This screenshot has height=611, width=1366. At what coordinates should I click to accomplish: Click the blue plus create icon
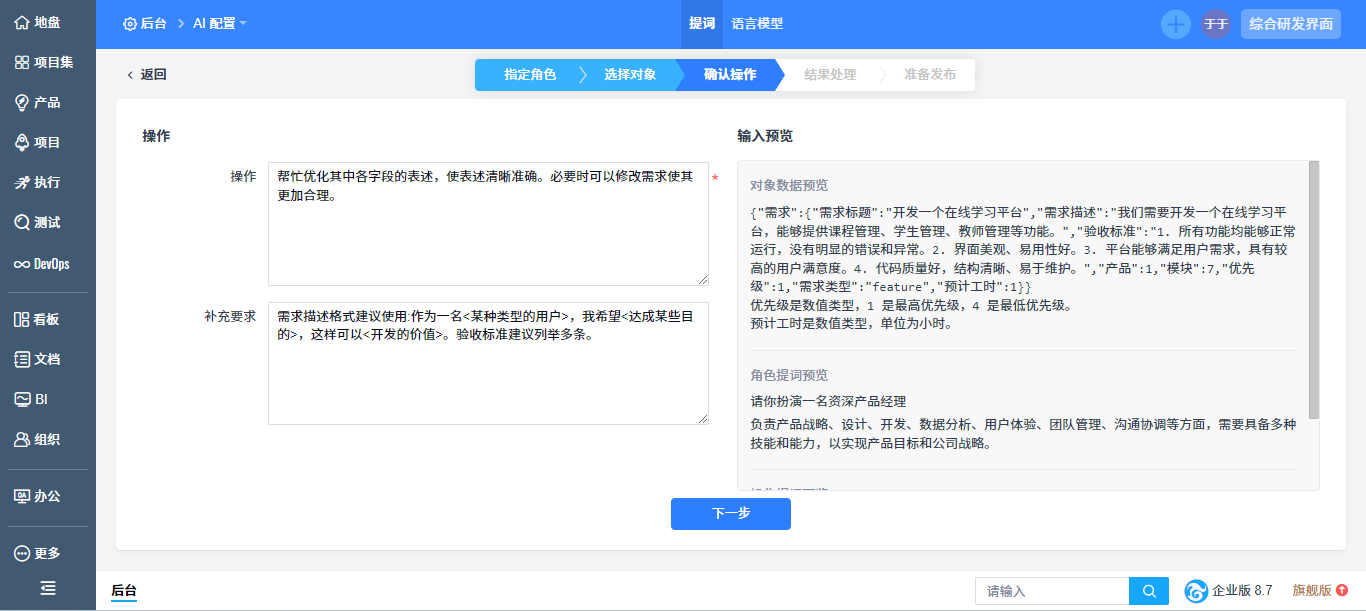click(x=1175, y=24)
